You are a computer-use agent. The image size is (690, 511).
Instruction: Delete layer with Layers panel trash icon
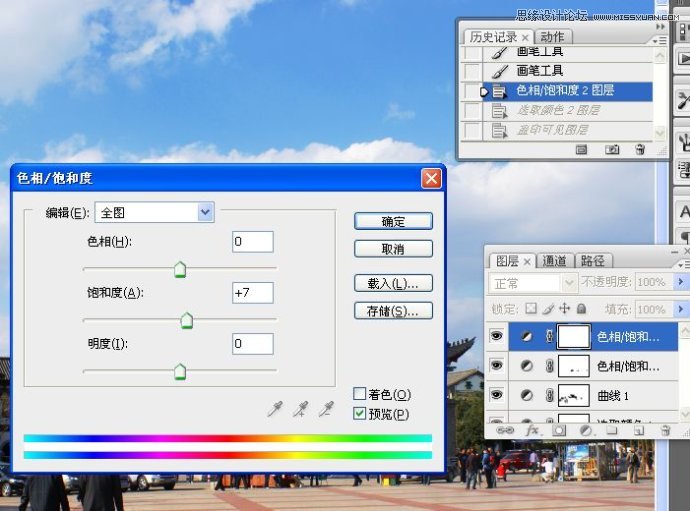[666, 430]
